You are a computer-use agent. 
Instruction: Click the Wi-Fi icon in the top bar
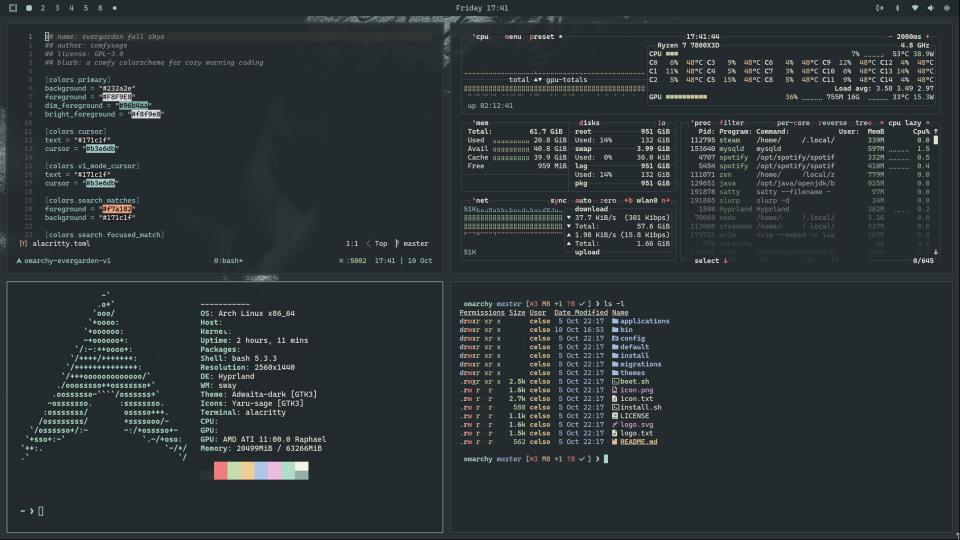[914, 8]
